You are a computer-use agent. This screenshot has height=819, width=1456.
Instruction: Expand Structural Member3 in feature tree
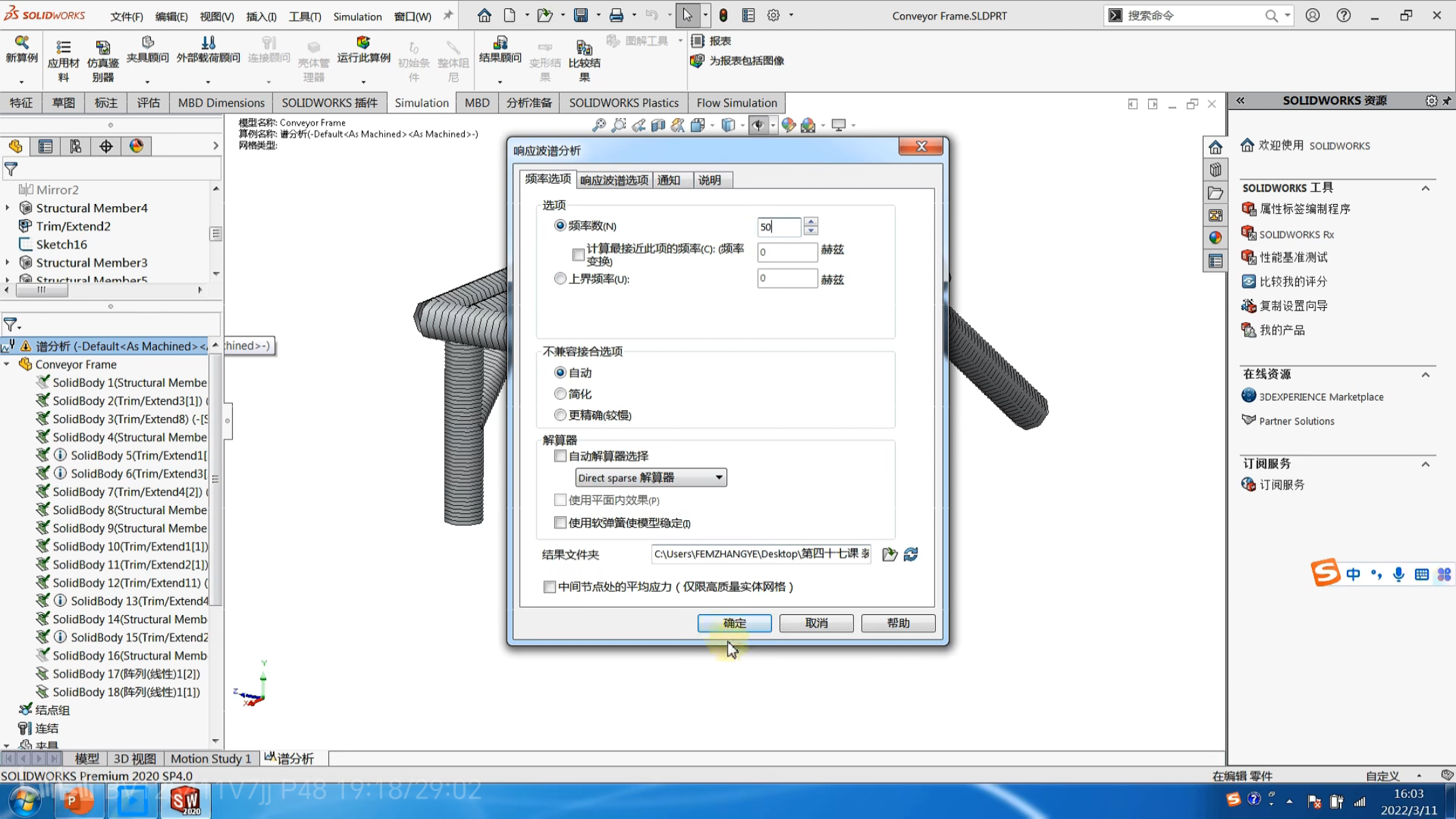click(8, 262)
